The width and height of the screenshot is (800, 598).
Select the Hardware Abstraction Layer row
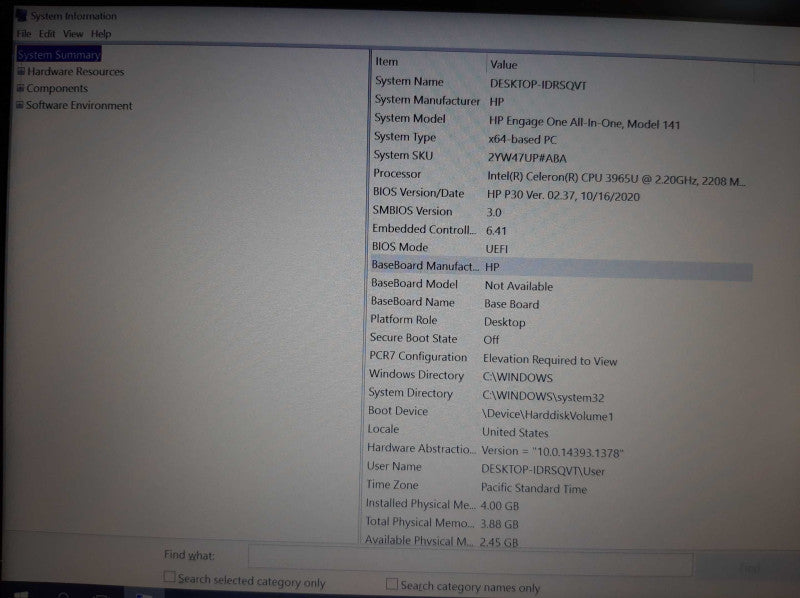click(x=559, y=450)
